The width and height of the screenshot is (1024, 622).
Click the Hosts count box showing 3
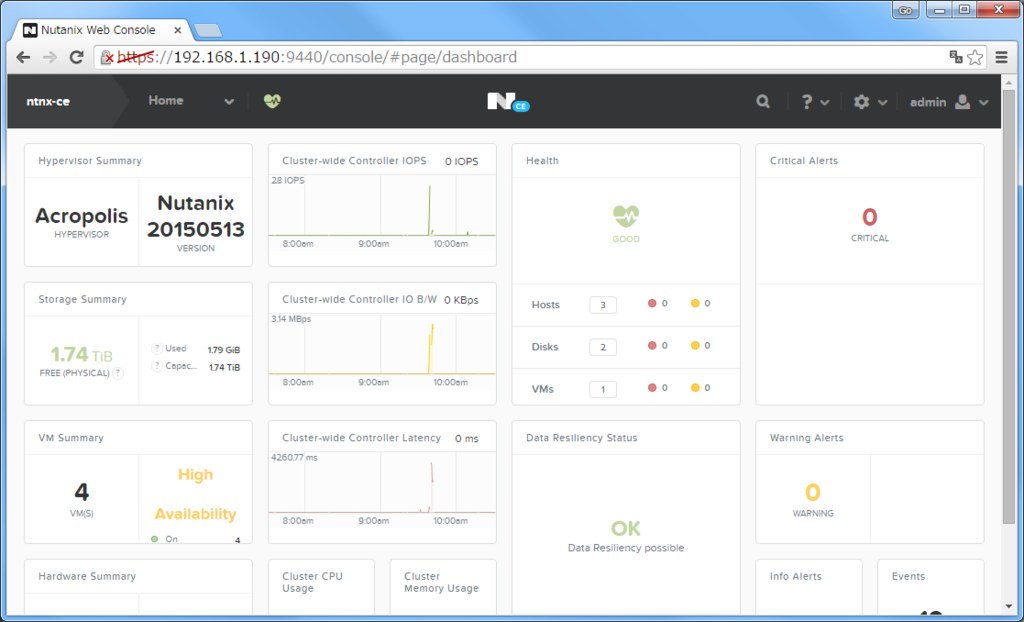tap(603, 304)
